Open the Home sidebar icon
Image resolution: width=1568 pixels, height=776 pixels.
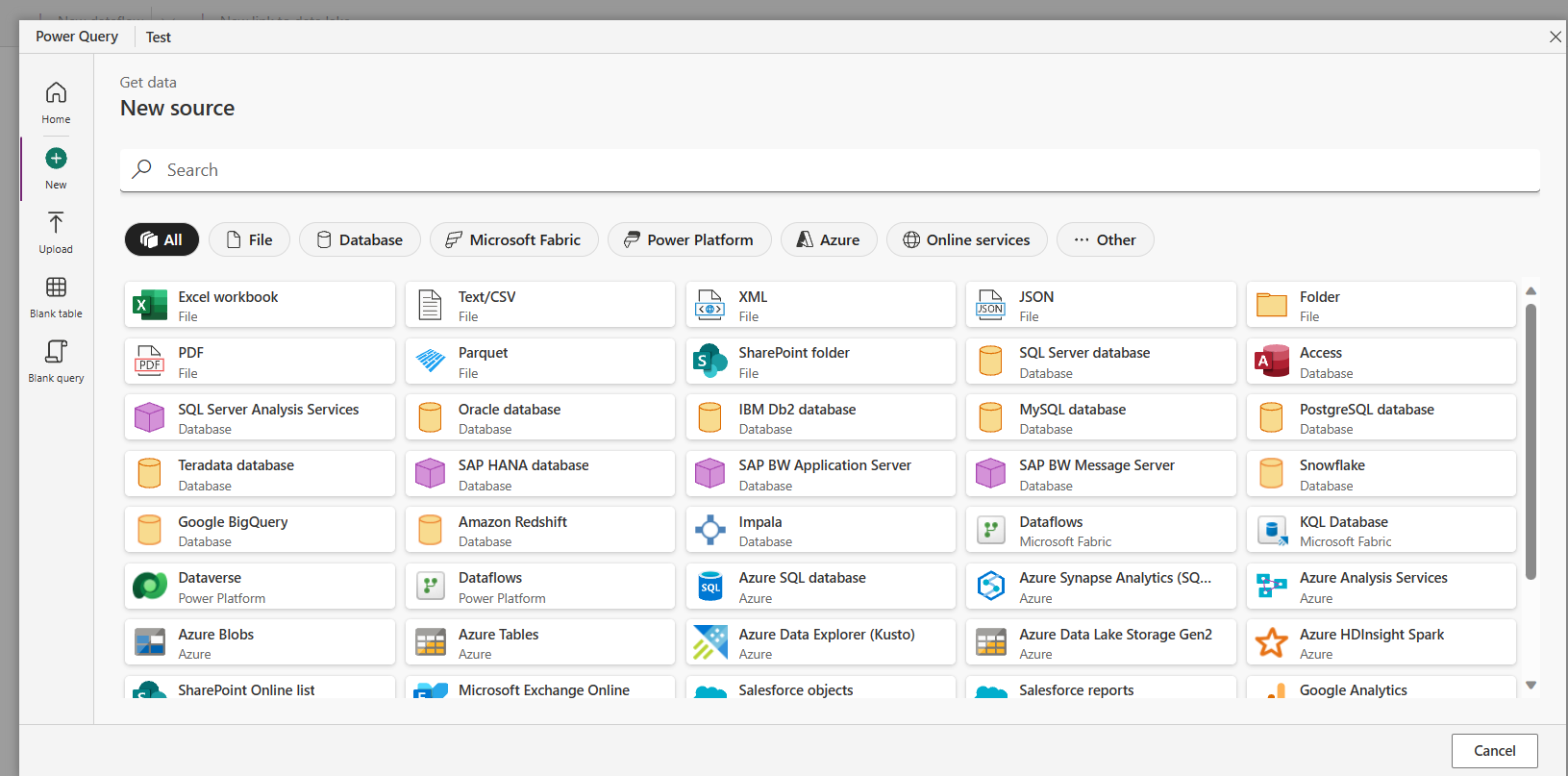coord(56,92)
